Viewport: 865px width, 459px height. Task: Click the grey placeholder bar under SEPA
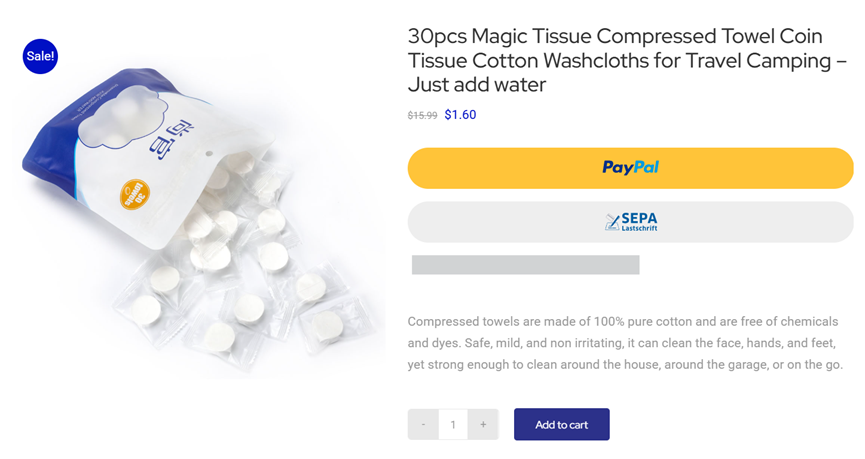pyautogui.click(x=525, y=265)
